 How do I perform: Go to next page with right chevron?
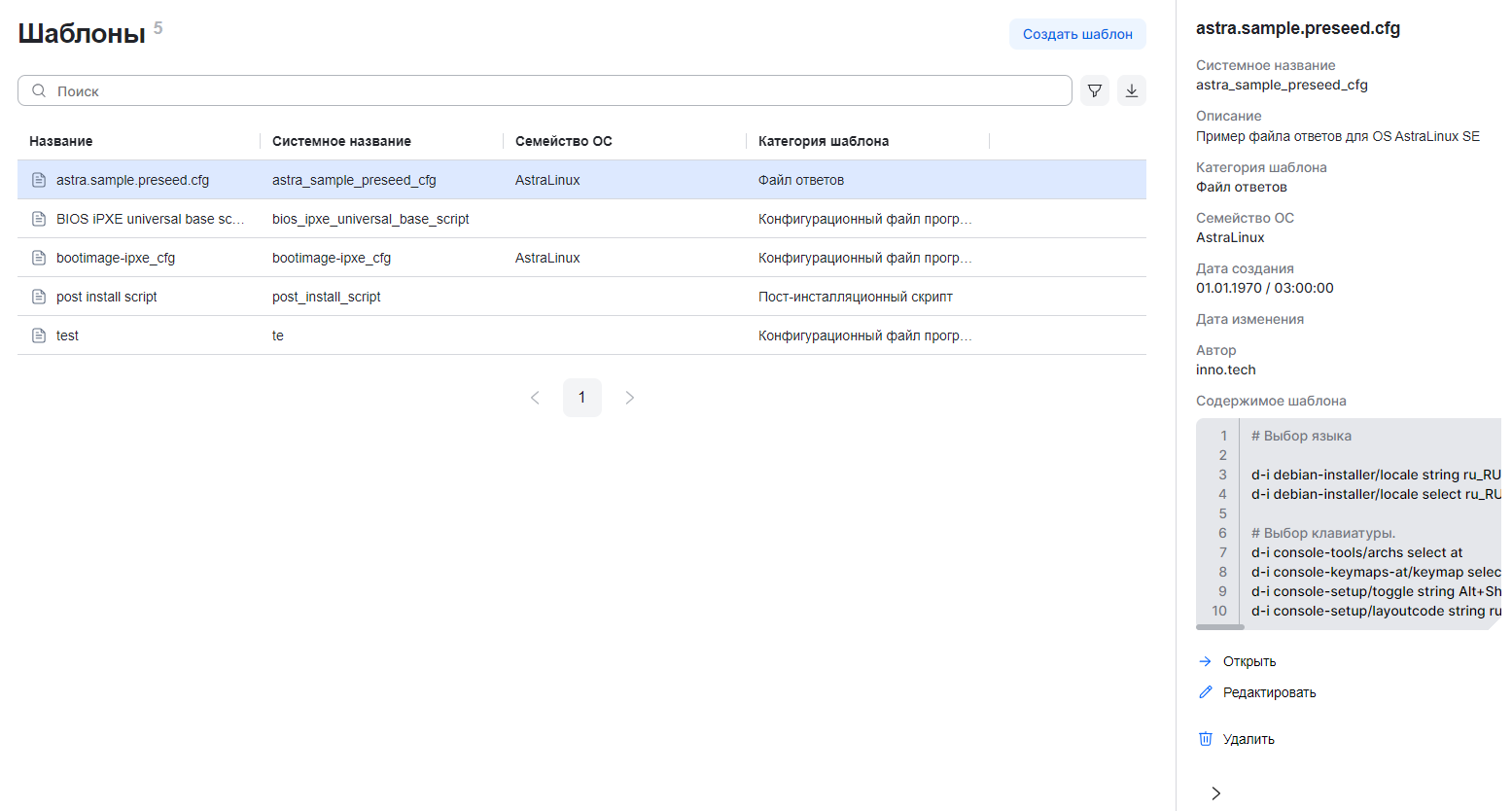[x=629, y=398]
